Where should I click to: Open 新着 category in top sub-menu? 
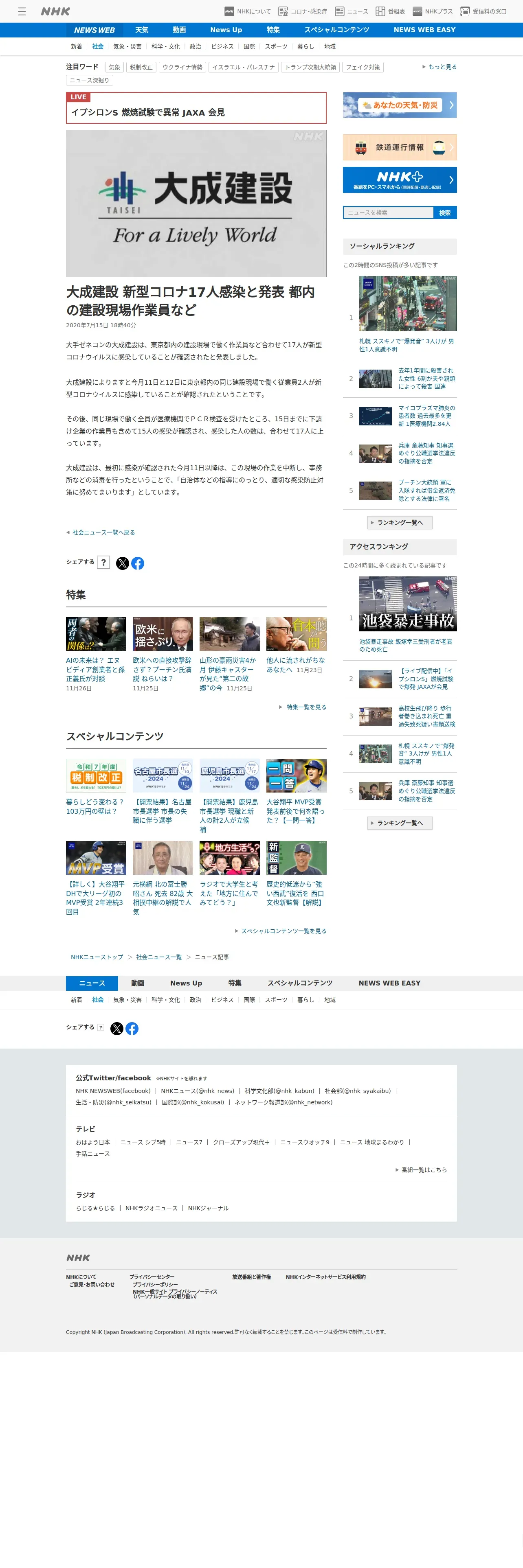point(76,46)
